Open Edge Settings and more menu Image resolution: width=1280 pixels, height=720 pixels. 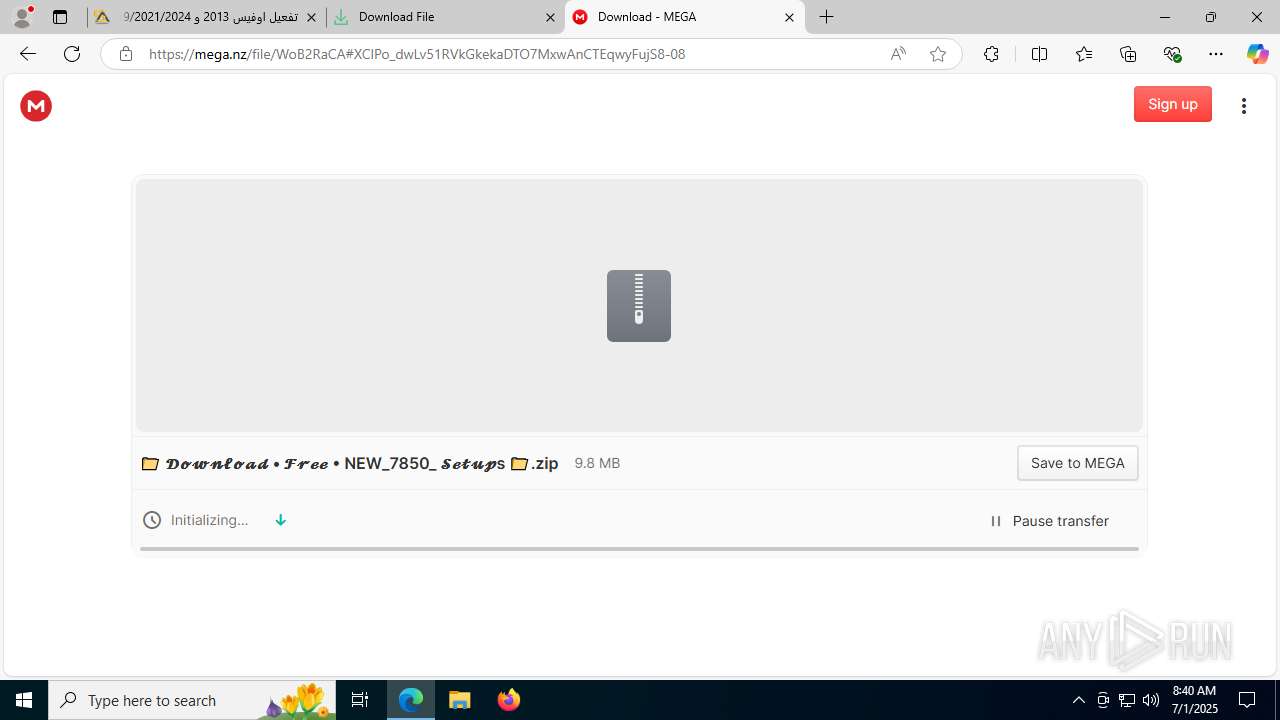pos(1216,54)
